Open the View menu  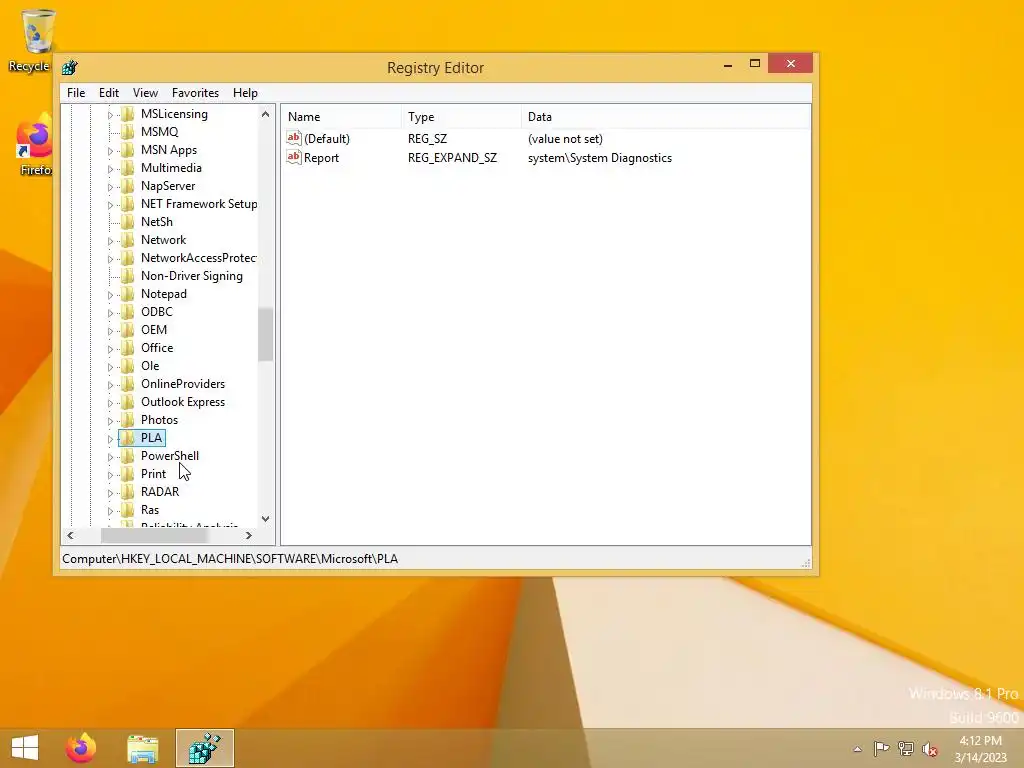(x=145, y=93)
